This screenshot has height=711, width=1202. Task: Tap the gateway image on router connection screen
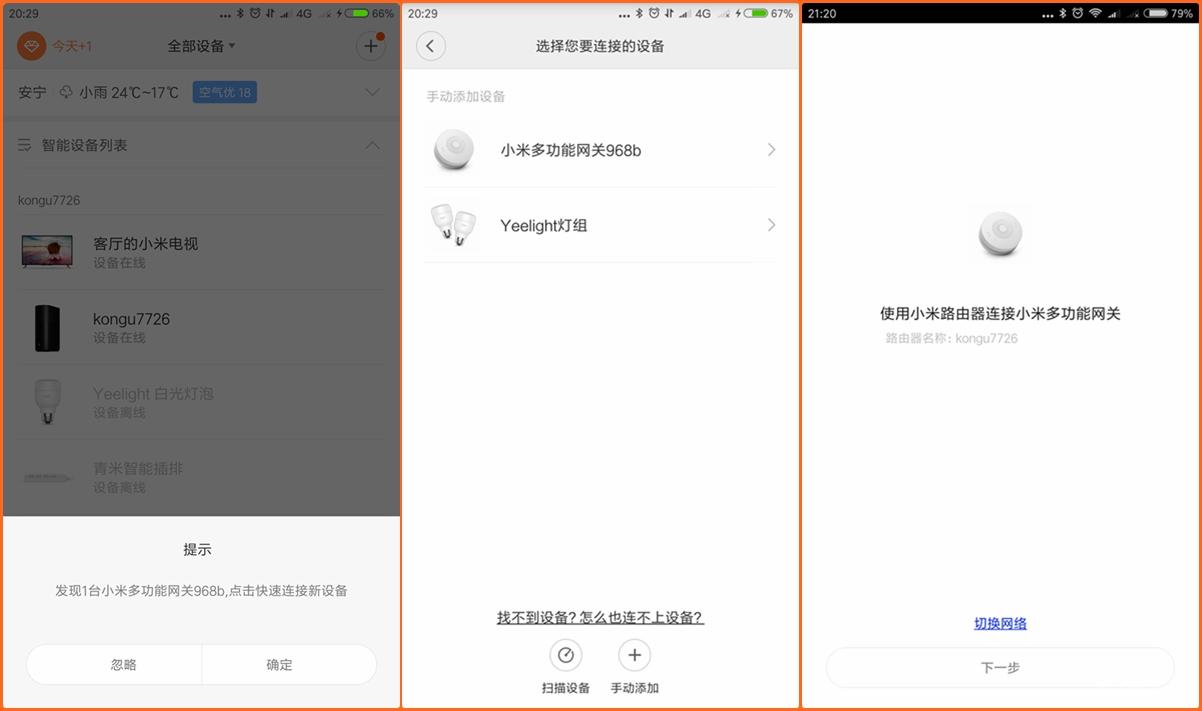pyautogui.click(x=1000, y=233)
